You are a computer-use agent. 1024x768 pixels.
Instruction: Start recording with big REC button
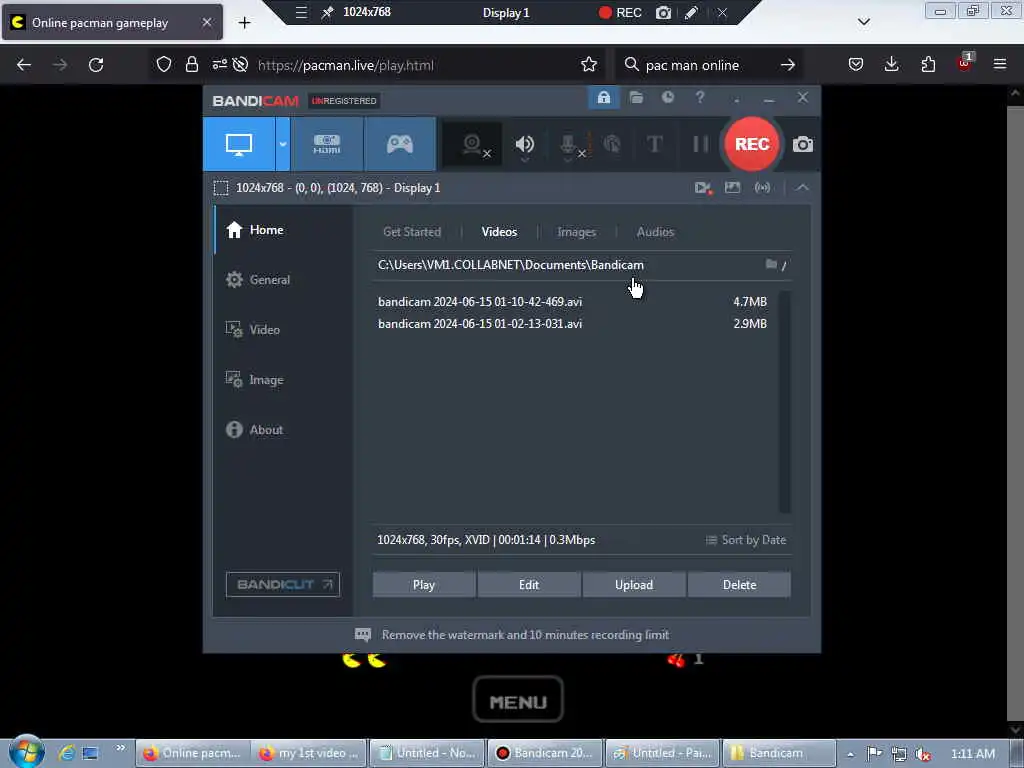pyautogui.click(x=752, y=144)
